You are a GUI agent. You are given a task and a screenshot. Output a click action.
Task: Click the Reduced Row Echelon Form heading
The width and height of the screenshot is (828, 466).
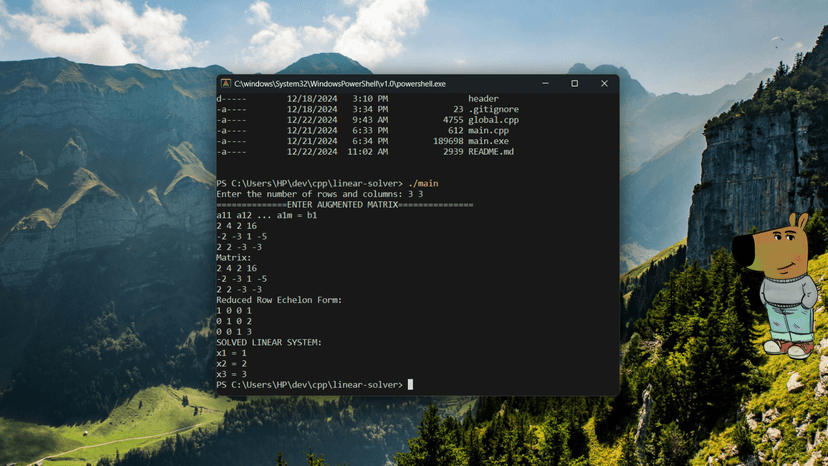279,300
